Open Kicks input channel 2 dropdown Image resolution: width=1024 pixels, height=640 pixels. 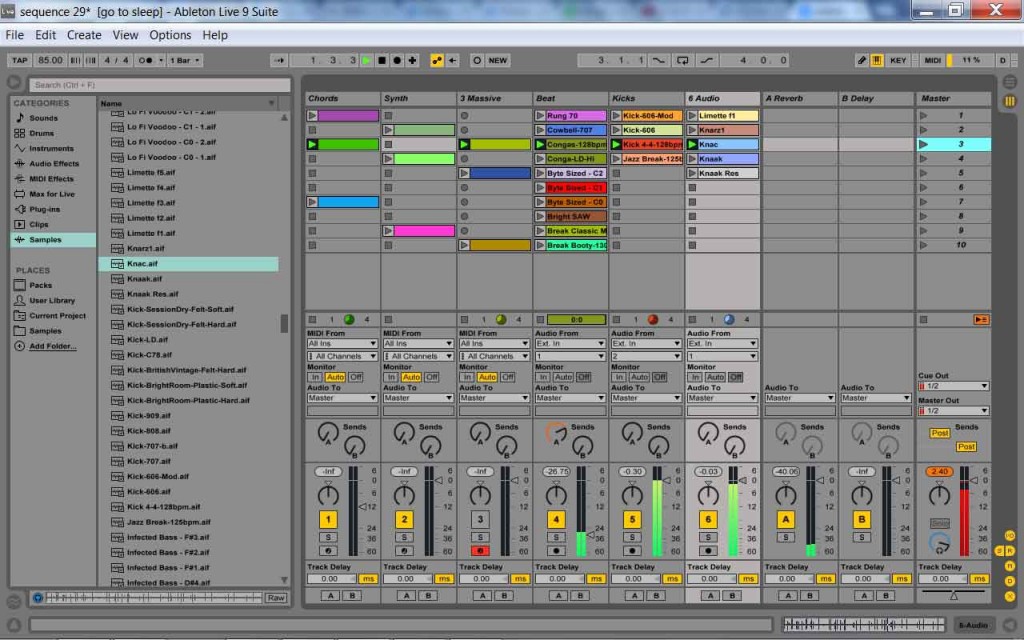(x=646, y=357)
